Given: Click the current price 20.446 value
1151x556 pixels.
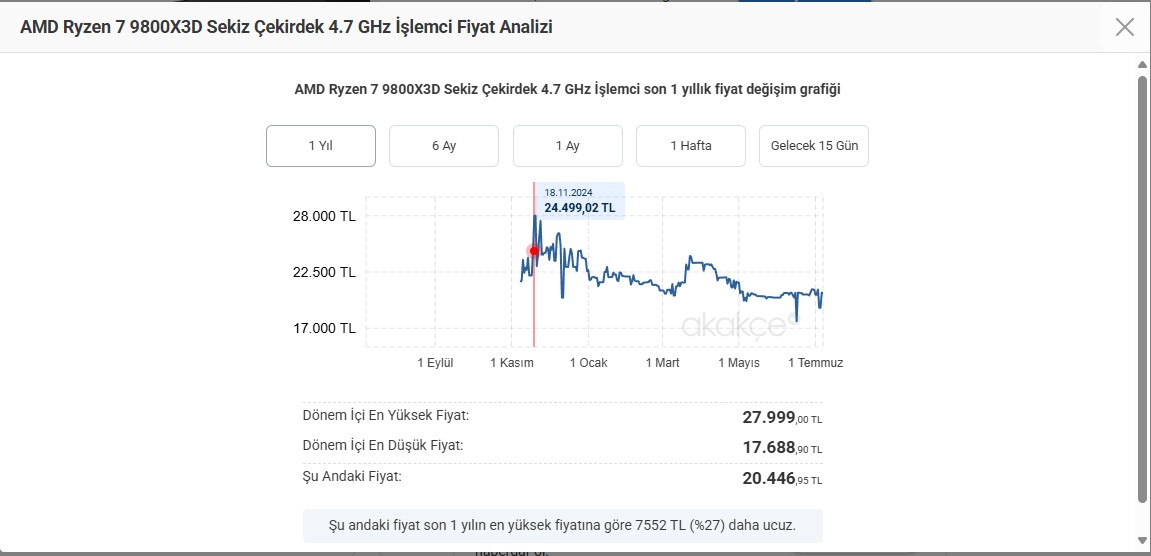Looking at the screenshot, I should point(783,479).
